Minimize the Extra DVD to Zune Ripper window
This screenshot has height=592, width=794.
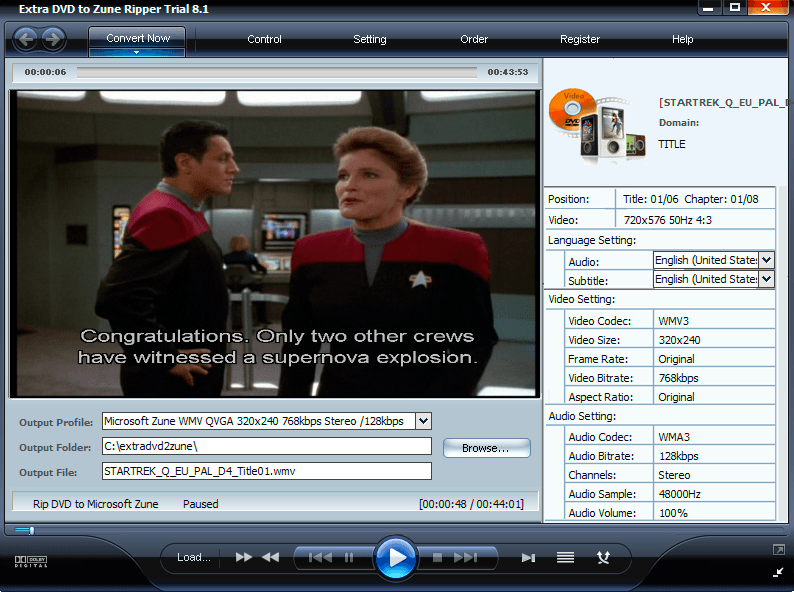click(708, 8)
